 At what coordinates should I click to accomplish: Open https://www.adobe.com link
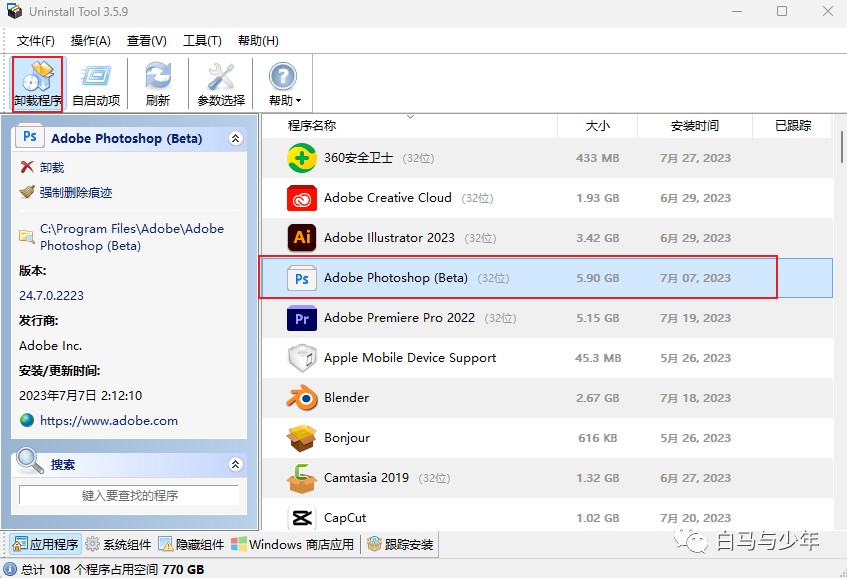coord(109,421)
